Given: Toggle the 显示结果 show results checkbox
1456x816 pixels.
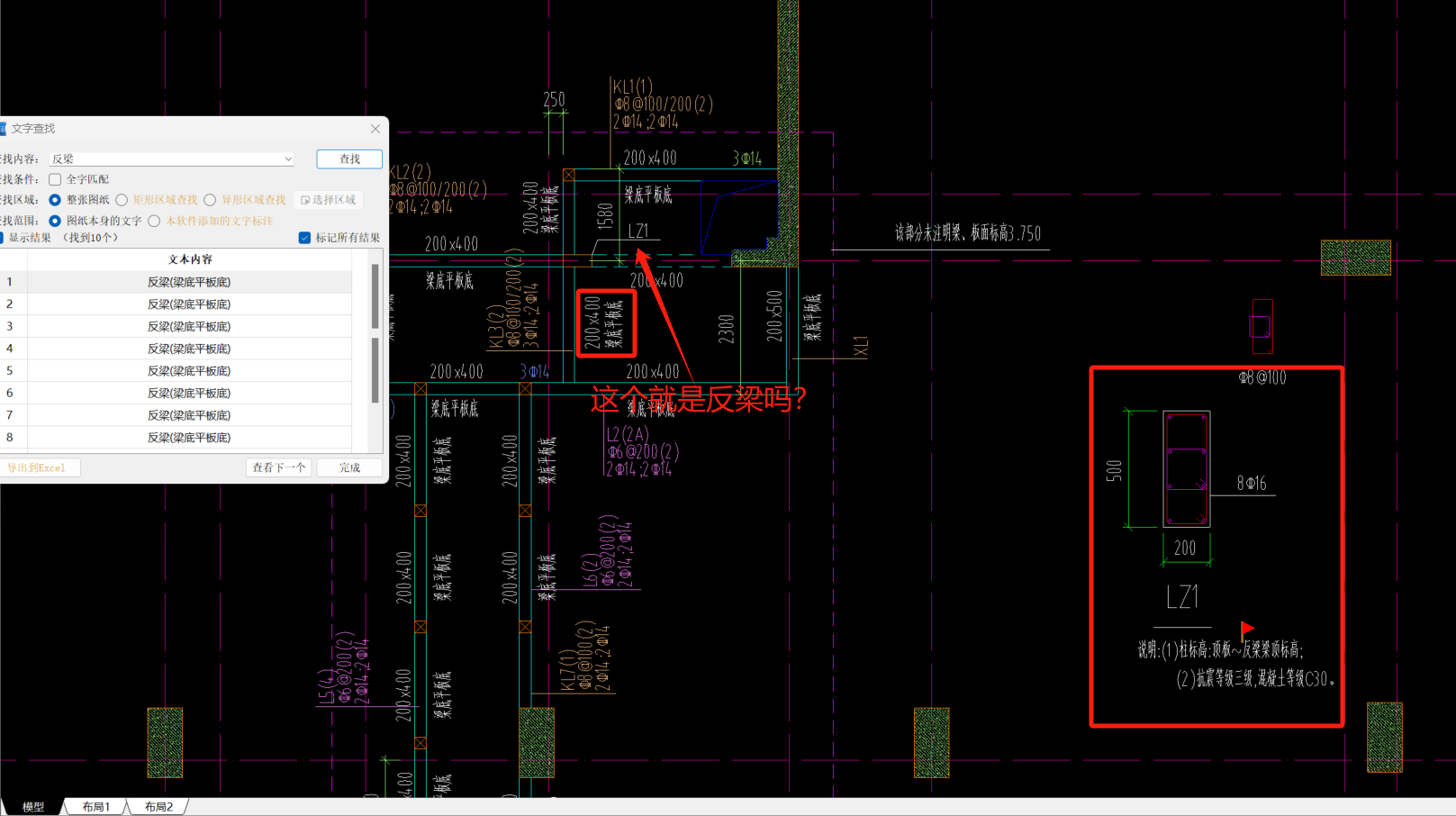Looking at the screenshot, I should click(x=2, y=238).
